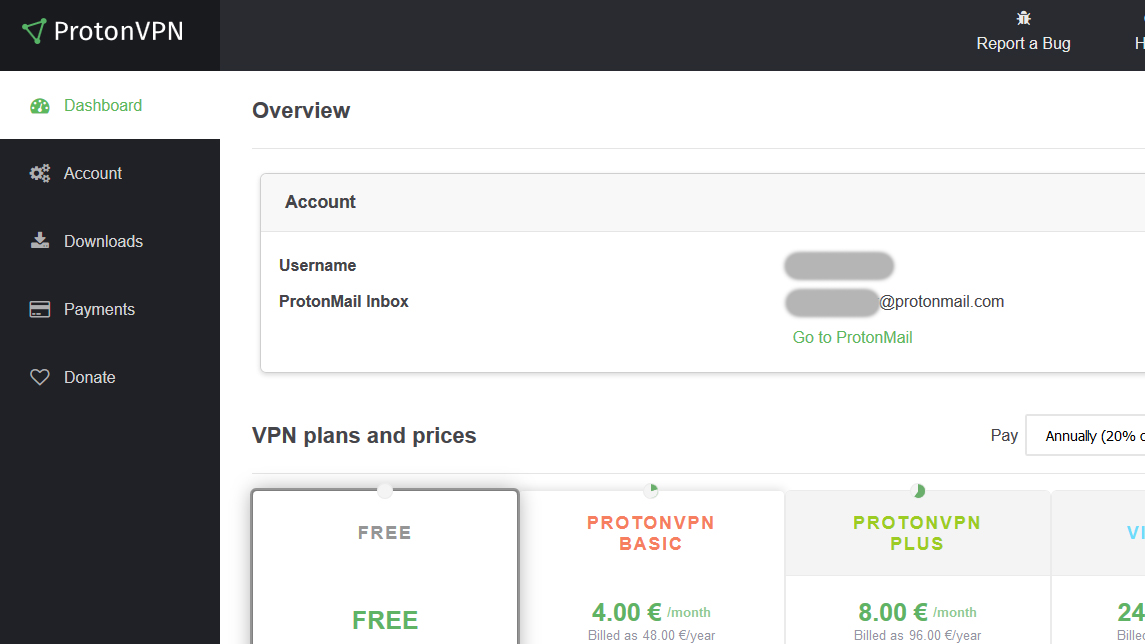Viewport: 1145px width, 644px height.
Task: Click the ProtonVPN logo icon
Action: coord(34,31)
